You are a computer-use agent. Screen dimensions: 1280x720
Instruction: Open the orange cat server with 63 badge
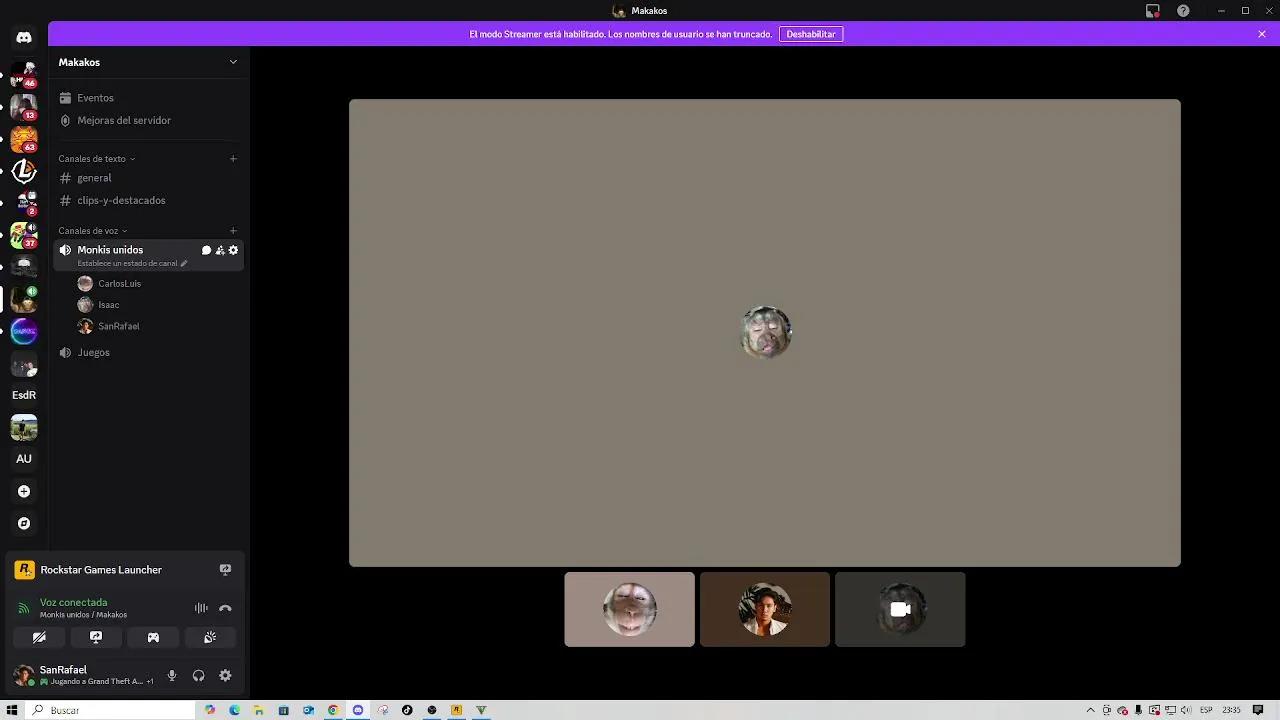coord(24,139)
